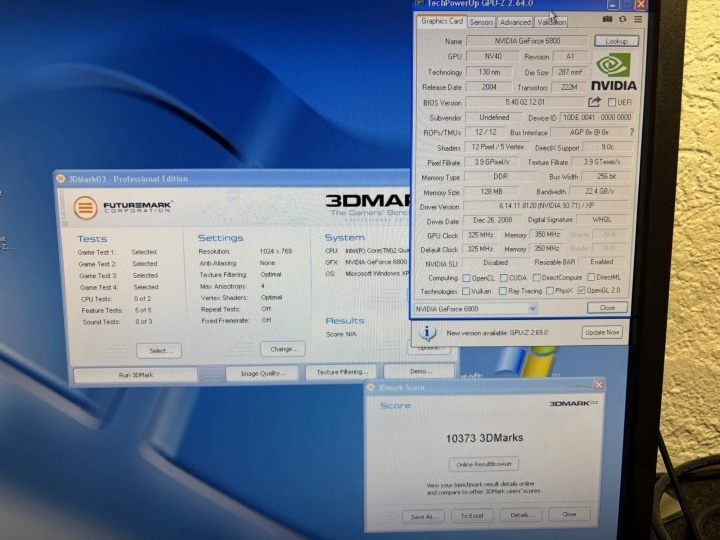This screenshot has width=720, height=540.
Task: Click the Run 3DMark button
Action: tap(136, 375)
